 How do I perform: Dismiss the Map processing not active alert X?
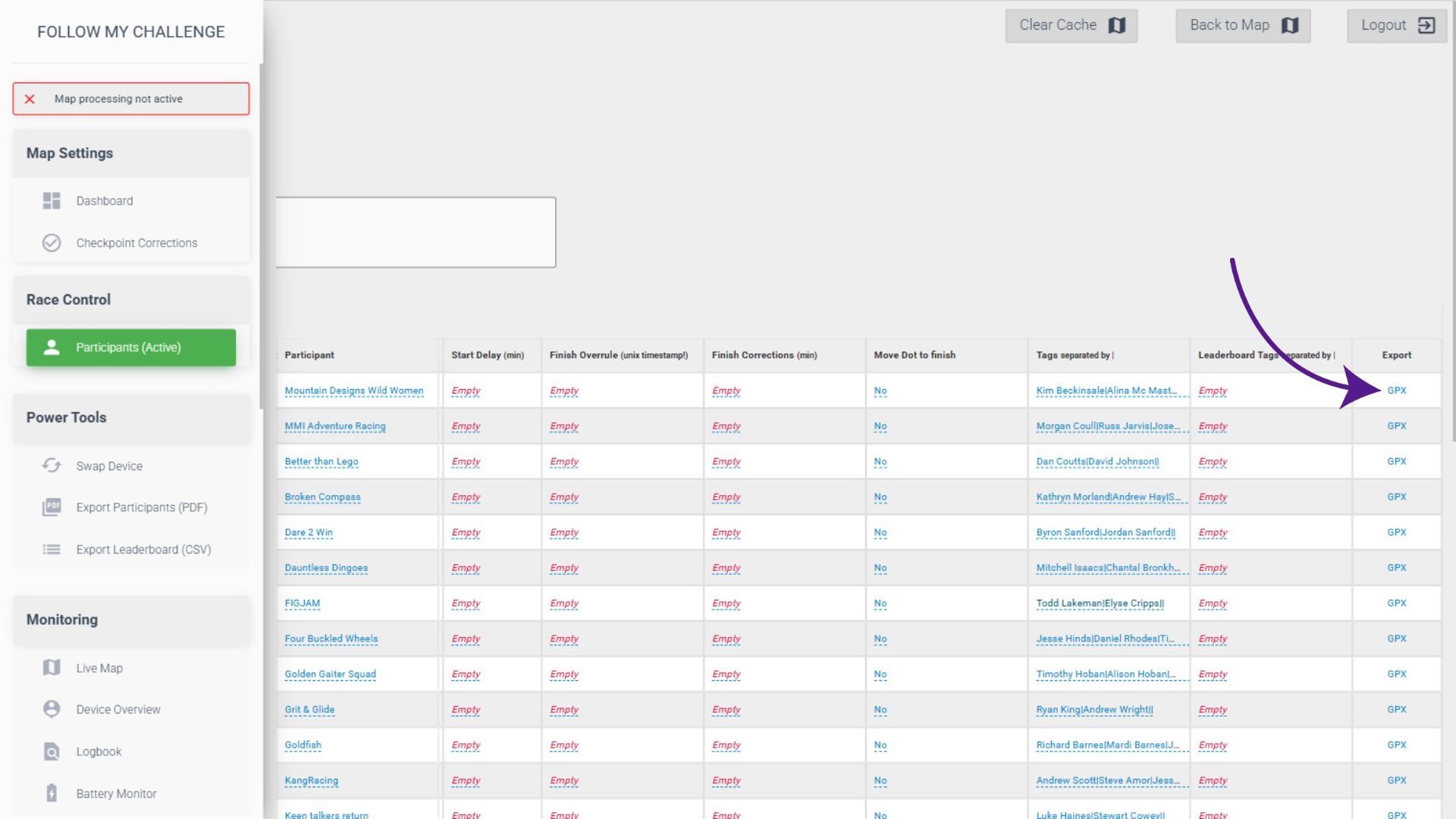click(x=30, y=99)
